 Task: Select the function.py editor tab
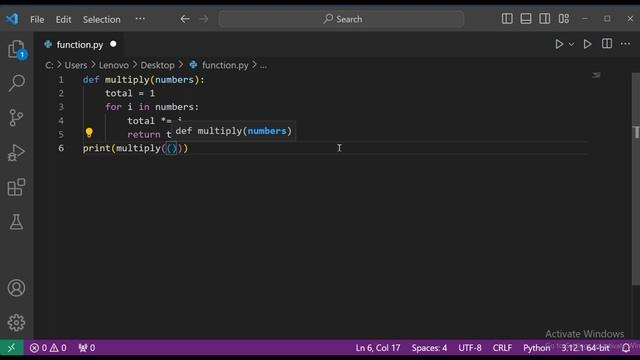(x=80, y=44)
